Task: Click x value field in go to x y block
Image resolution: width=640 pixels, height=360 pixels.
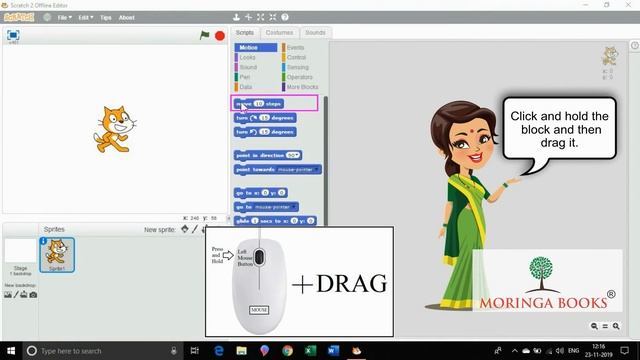Action: click(x=265, y=193)
